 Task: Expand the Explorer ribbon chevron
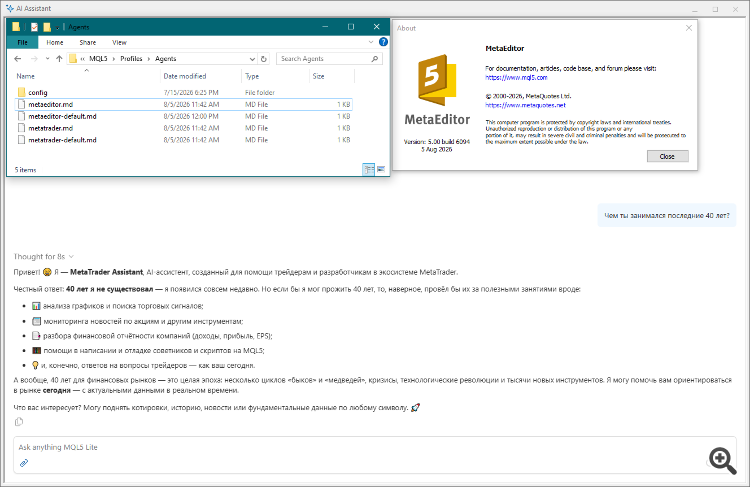pos(371,42)
